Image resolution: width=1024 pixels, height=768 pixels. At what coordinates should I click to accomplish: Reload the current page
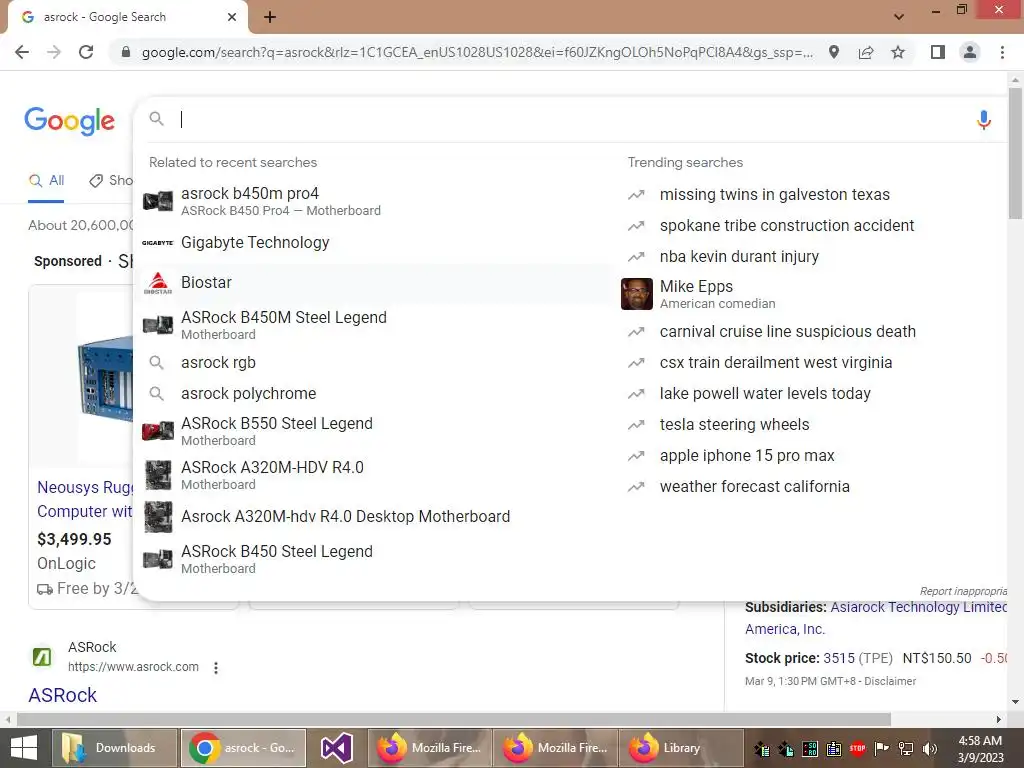(x=86, y=52)
